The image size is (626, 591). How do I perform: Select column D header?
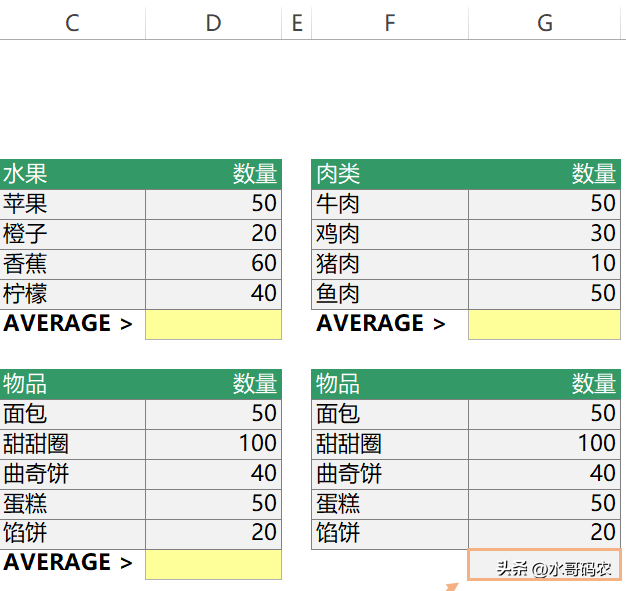[213, 23]
